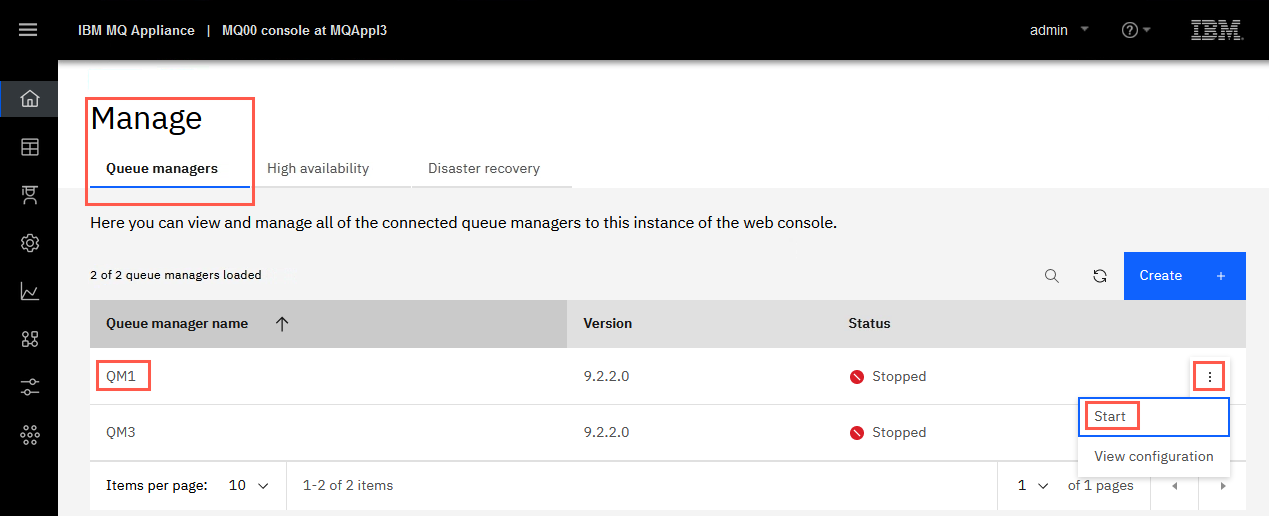Click the Version column header
The height and width of the screenshot is (516, 1269).
click(x=607, y=324)
